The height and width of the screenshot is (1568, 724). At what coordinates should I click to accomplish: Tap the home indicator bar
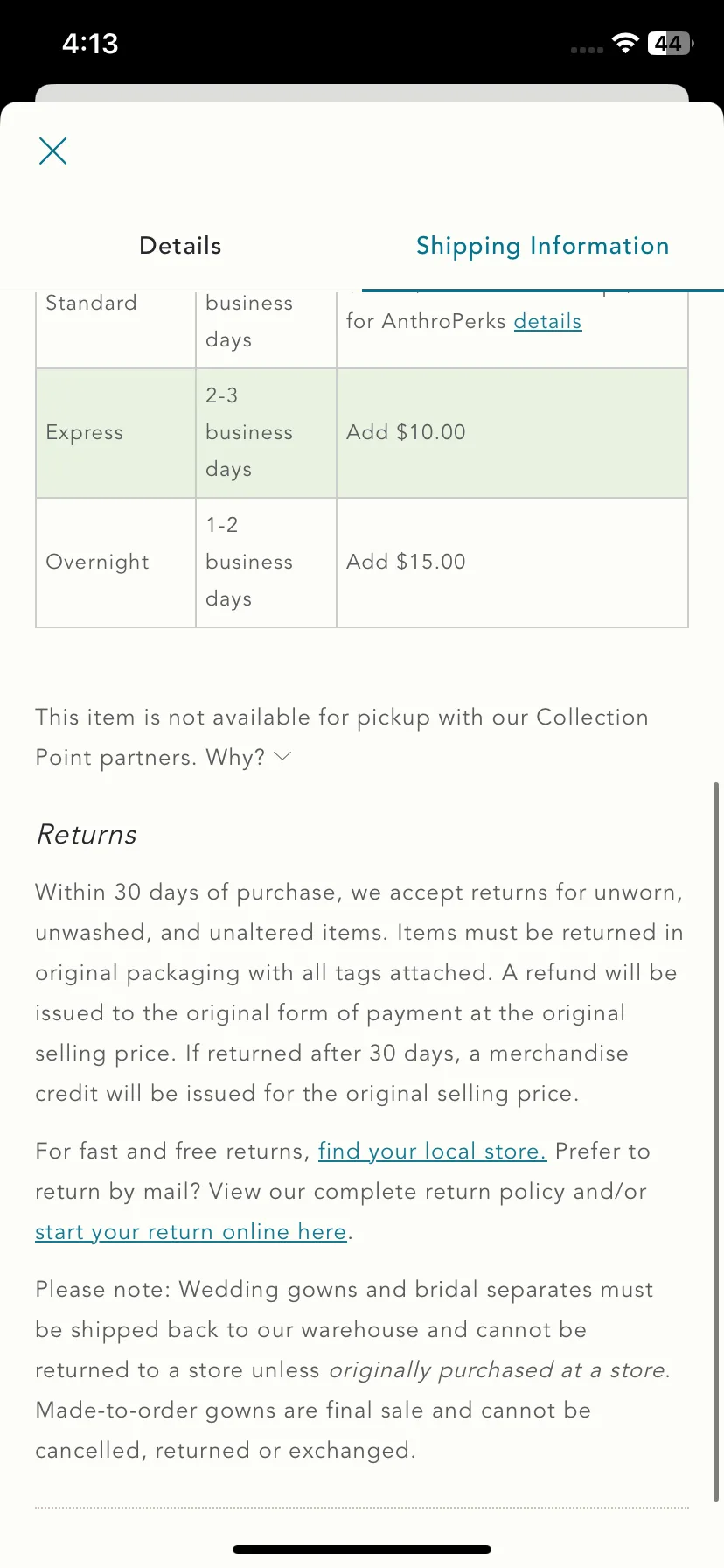(362, 1550)
